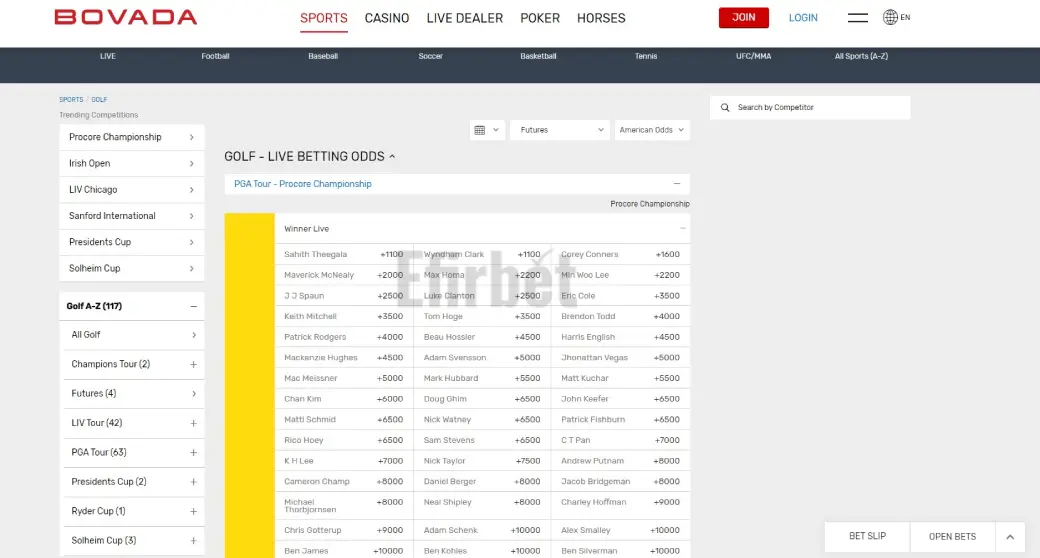Viewport: 1040px width, 558px height.
Task: Open the Sanford International competition
Action: pos(131,216)
